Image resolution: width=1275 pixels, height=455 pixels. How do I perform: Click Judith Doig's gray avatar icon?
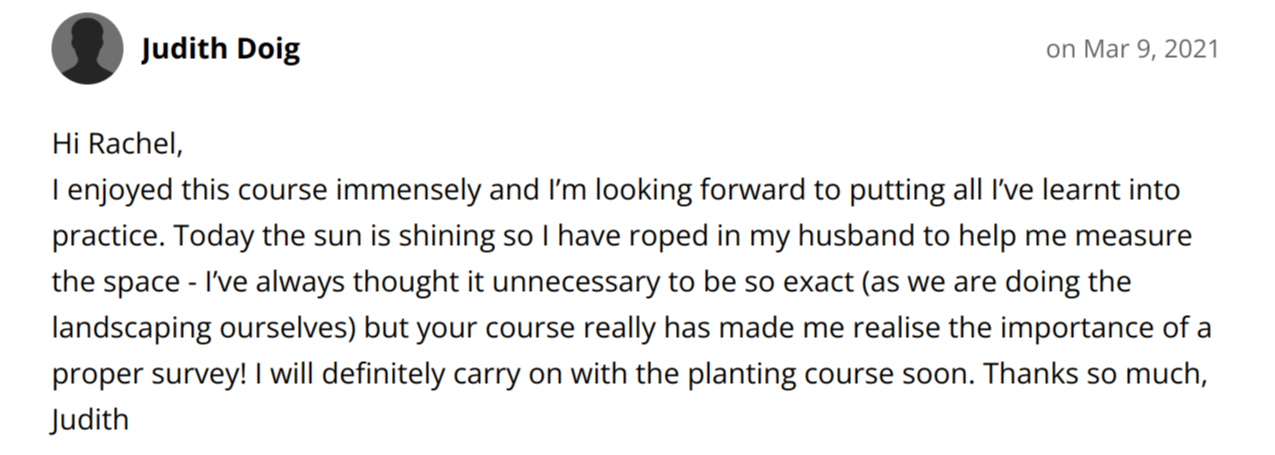coord(87,50)
